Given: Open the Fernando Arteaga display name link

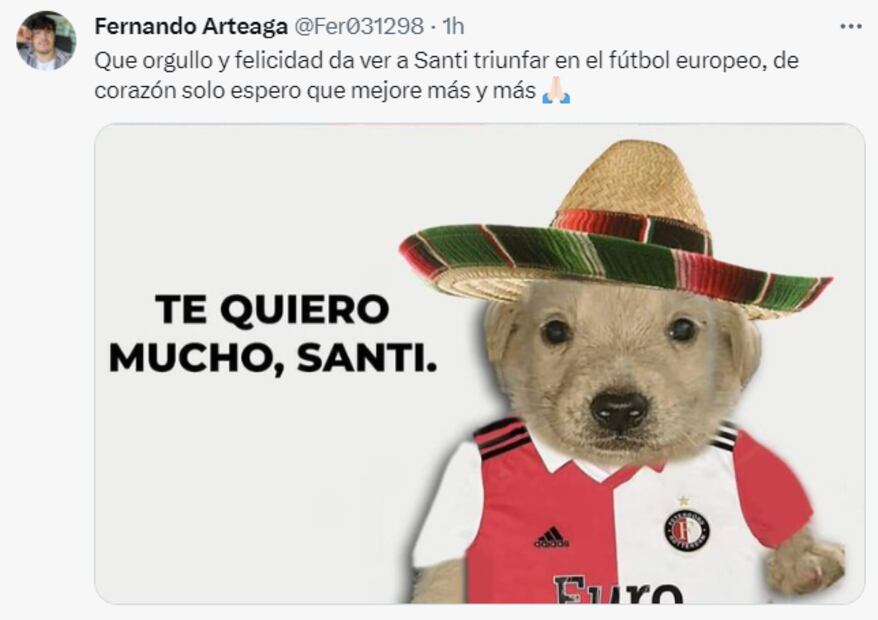Looking at the screenshot, I should (191, 26).
